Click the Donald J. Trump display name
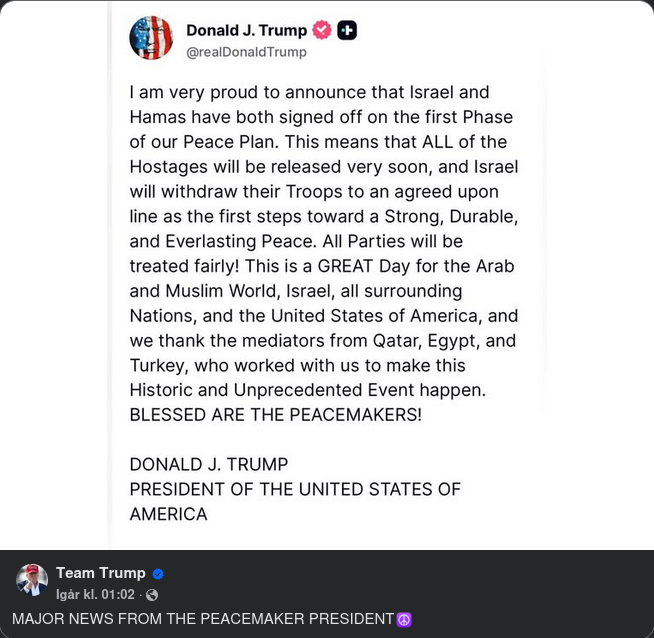The image size is (654, 638). coord(246,31)
